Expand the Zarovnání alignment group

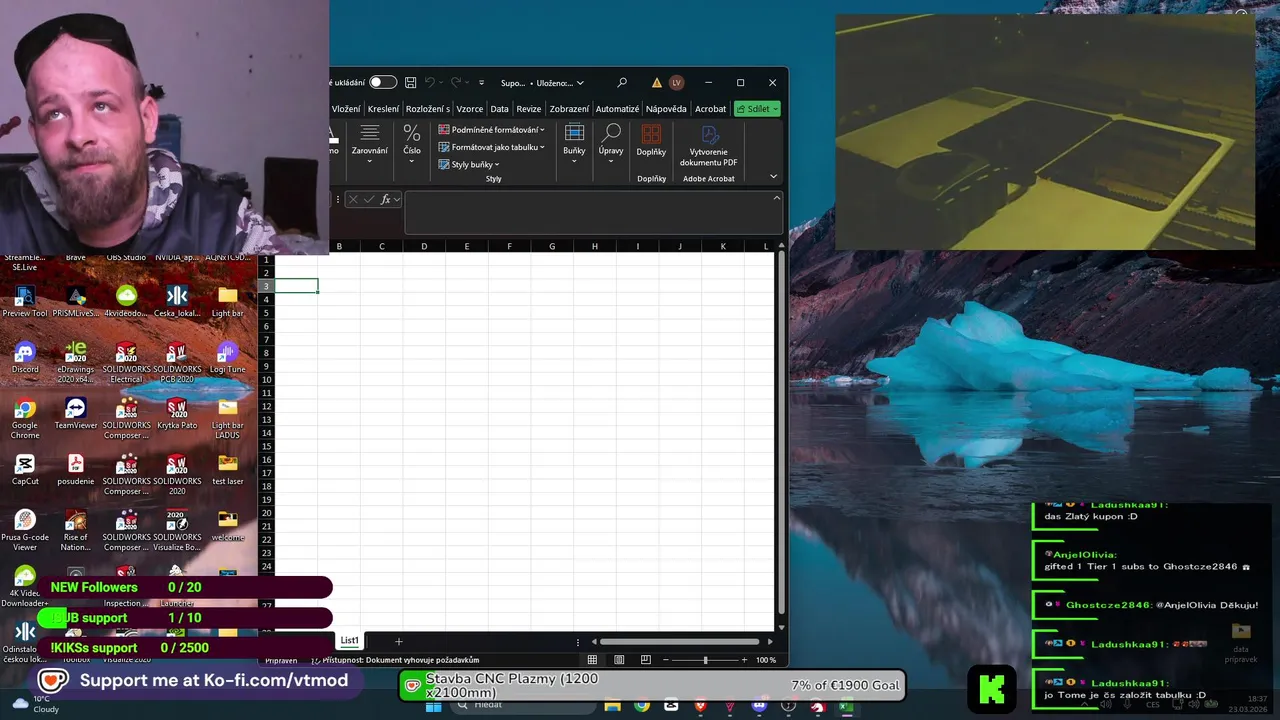[369, 142]
